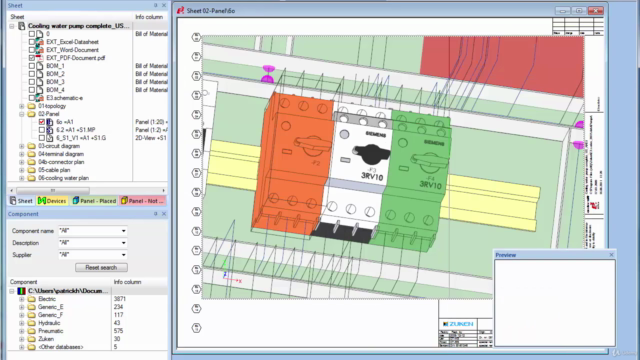Collapse the 02-Panel folder
Image resolution: width=640 pixels, height=360 pixels.
click(22, 114)
